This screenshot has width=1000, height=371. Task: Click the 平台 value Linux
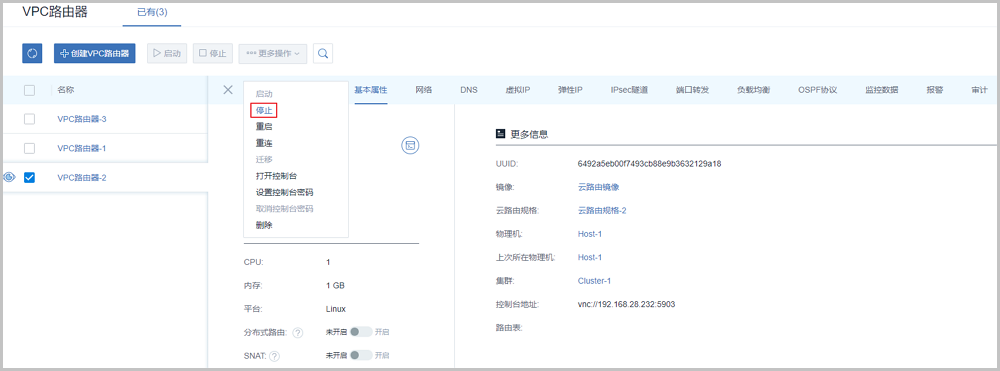(335, 309)
